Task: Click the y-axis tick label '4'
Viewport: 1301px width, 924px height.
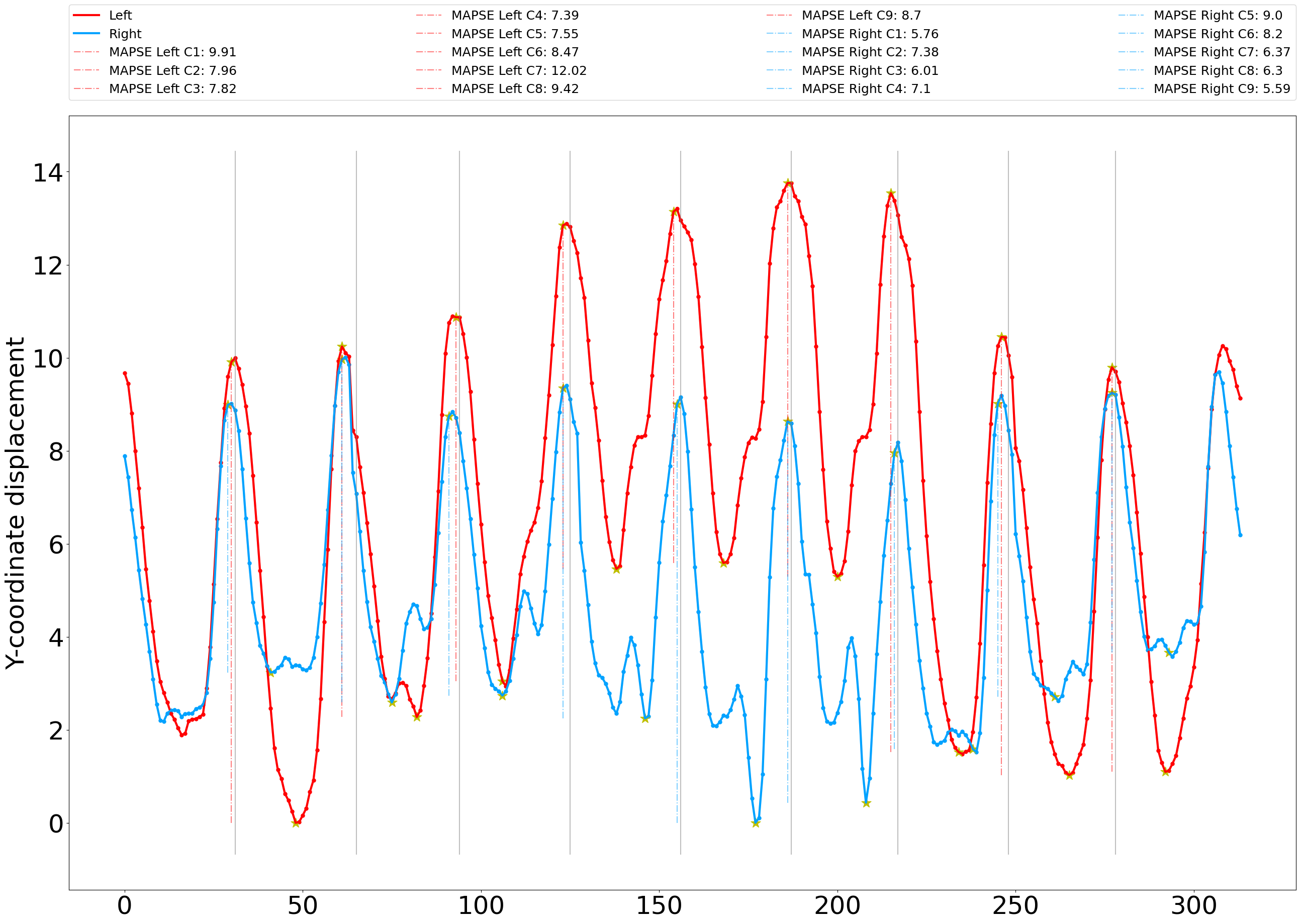Action: pyautogui.click(x=56, y=638)
